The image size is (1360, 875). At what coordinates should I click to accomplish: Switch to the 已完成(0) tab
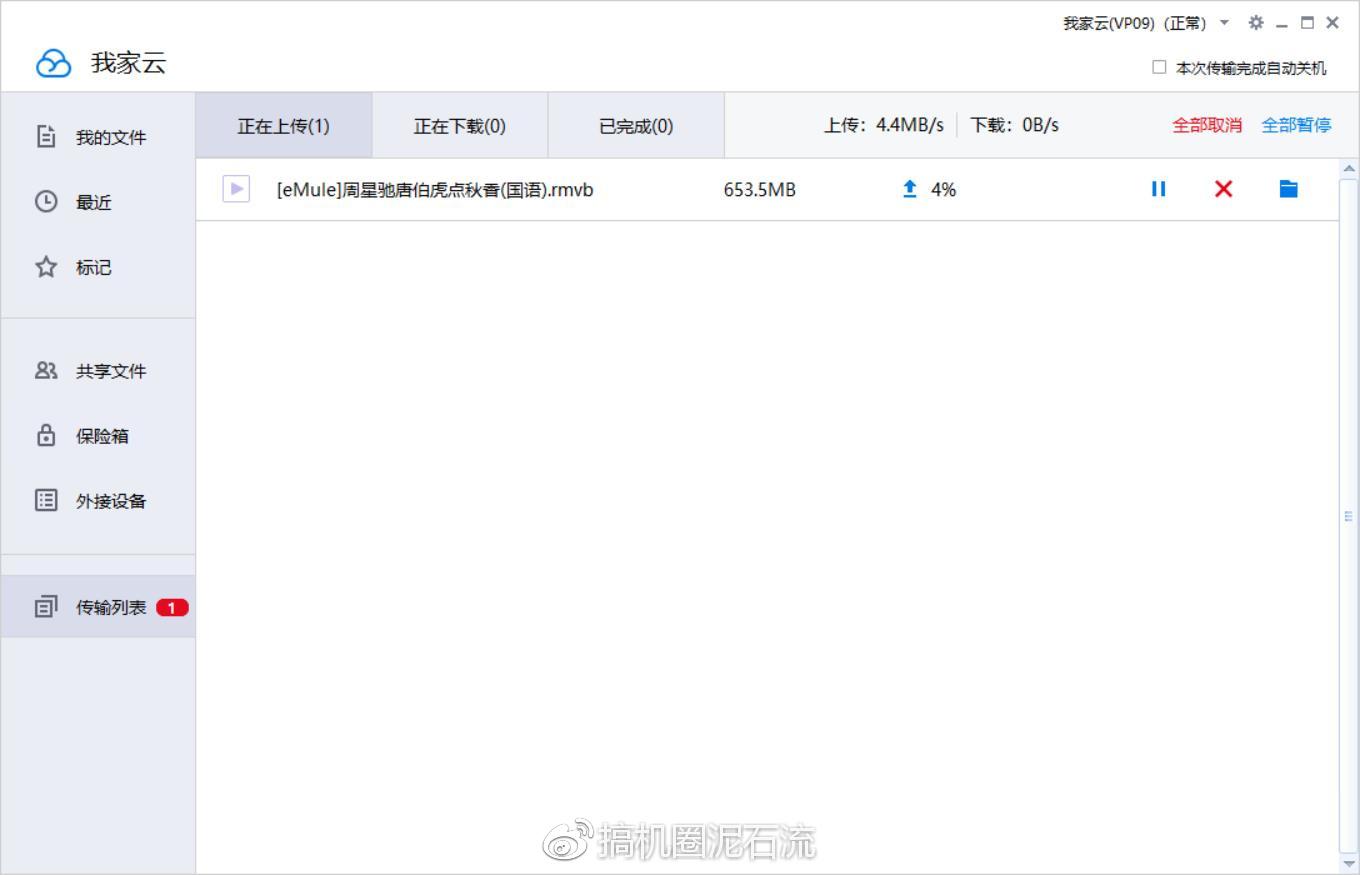(x=636, y=126)
